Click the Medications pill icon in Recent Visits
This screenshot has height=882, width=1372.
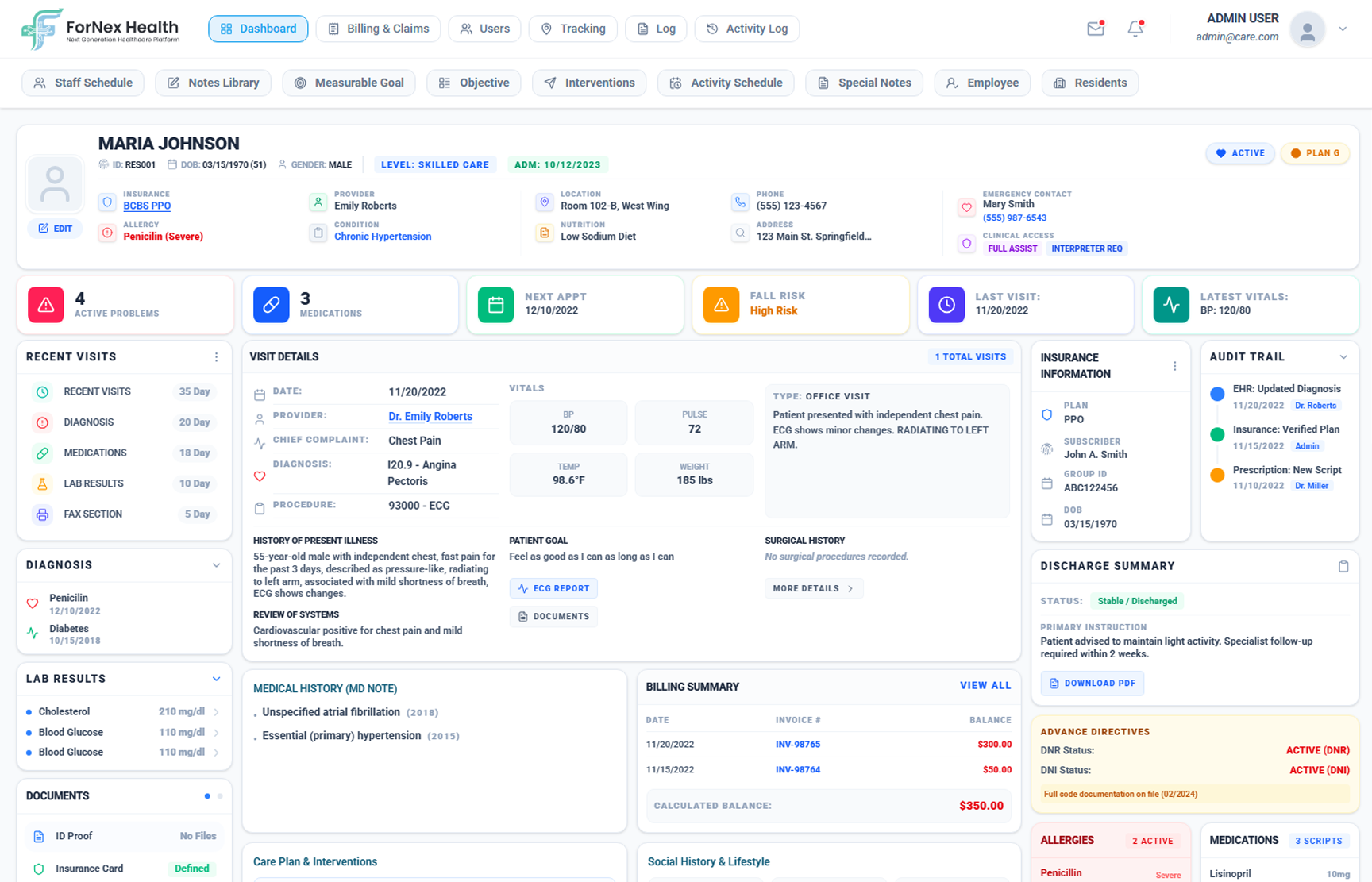pyautogui.click(x=41, y=453)
